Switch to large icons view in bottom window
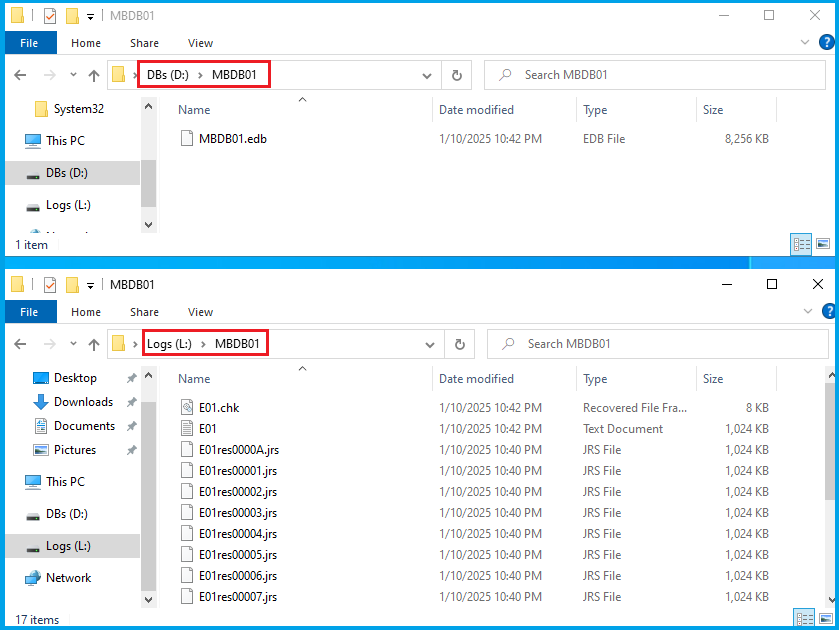Screen dimensions: 839x630 tap(823, 617)
